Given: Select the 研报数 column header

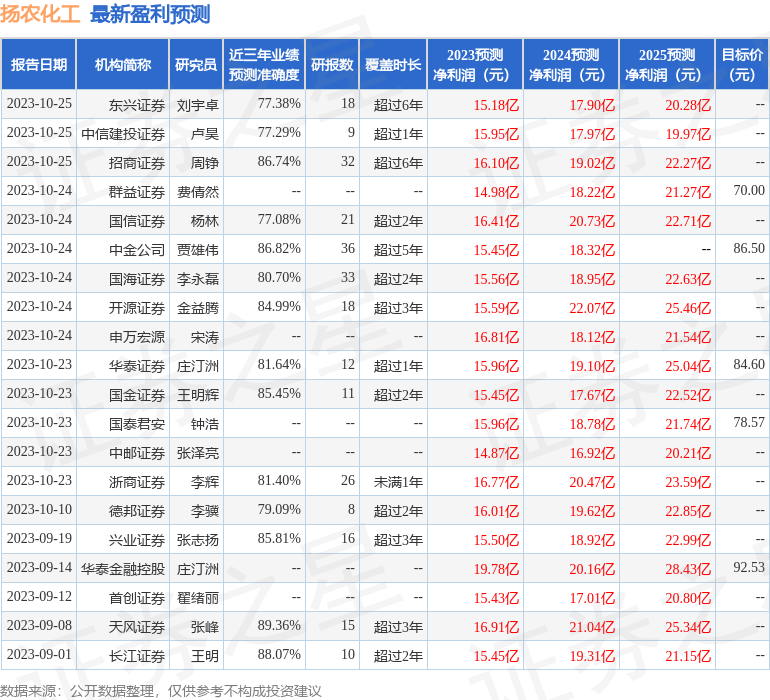Looking at the screenshot, I should tap(332, 64).
